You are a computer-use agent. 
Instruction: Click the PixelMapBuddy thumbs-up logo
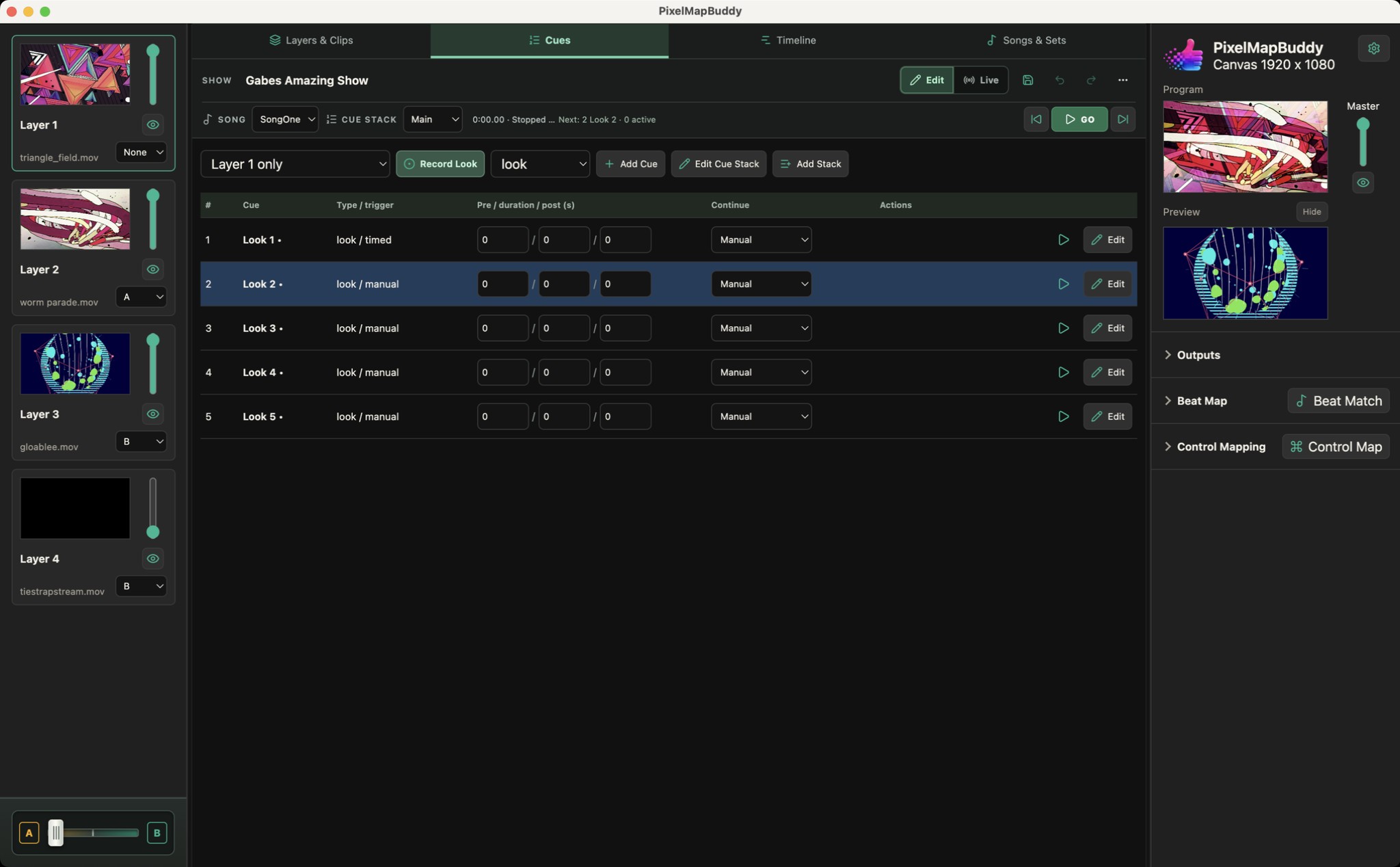click(1183, 55)
